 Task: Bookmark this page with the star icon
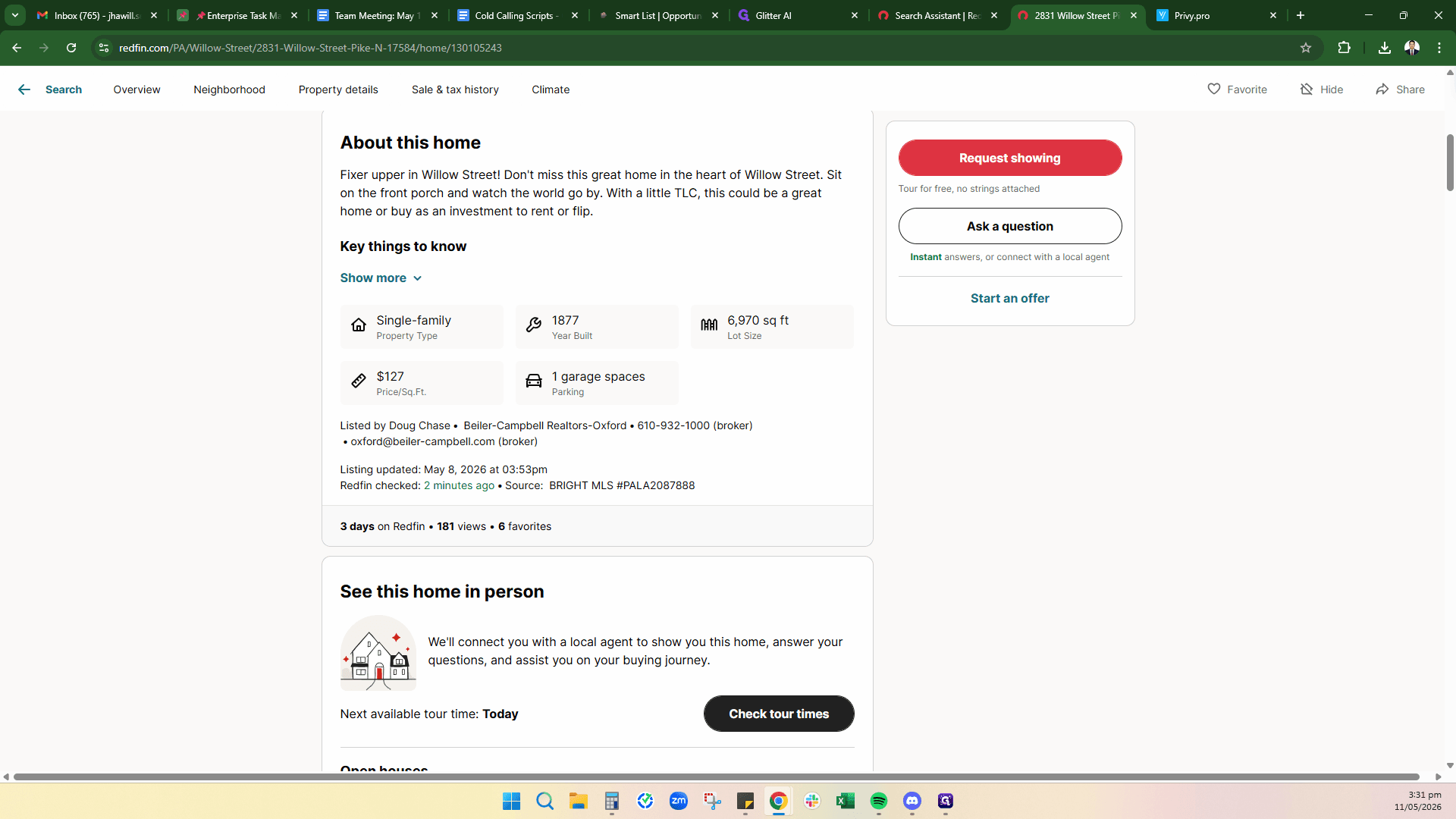[x=1306, y=48]
